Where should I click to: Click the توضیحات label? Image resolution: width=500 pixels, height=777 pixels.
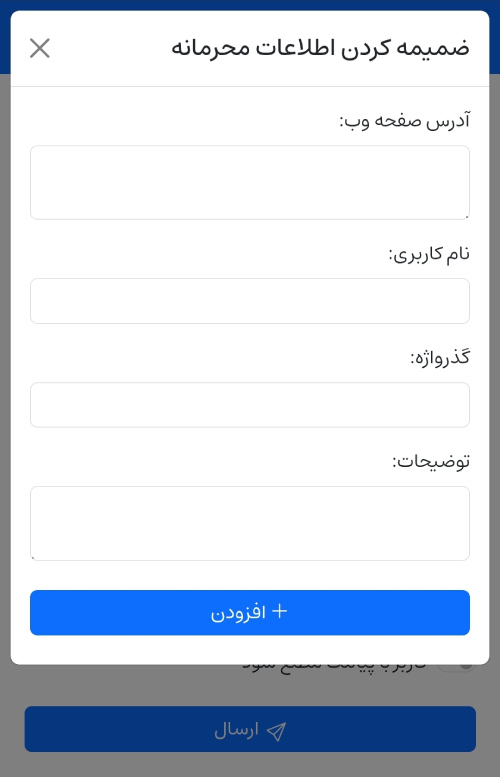431,462
